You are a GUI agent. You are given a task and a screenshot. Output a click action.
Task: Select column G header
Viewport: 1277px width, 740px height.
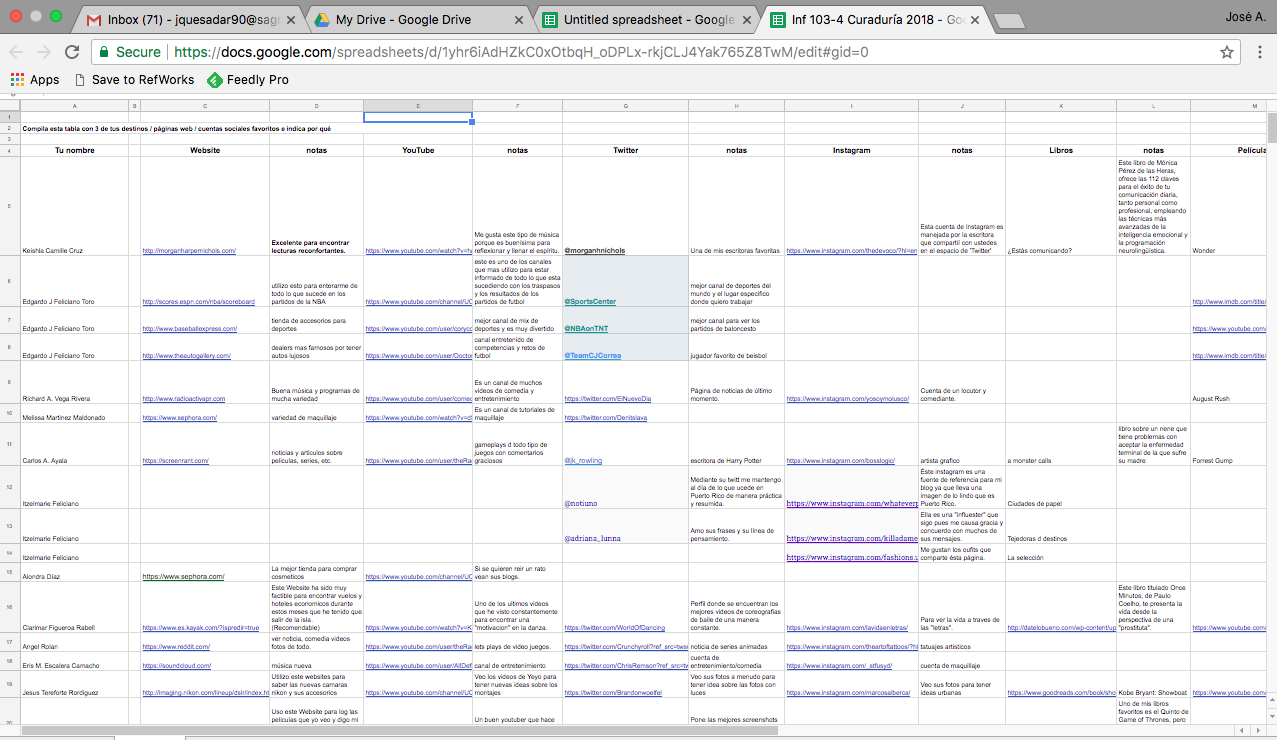(625, 106)
